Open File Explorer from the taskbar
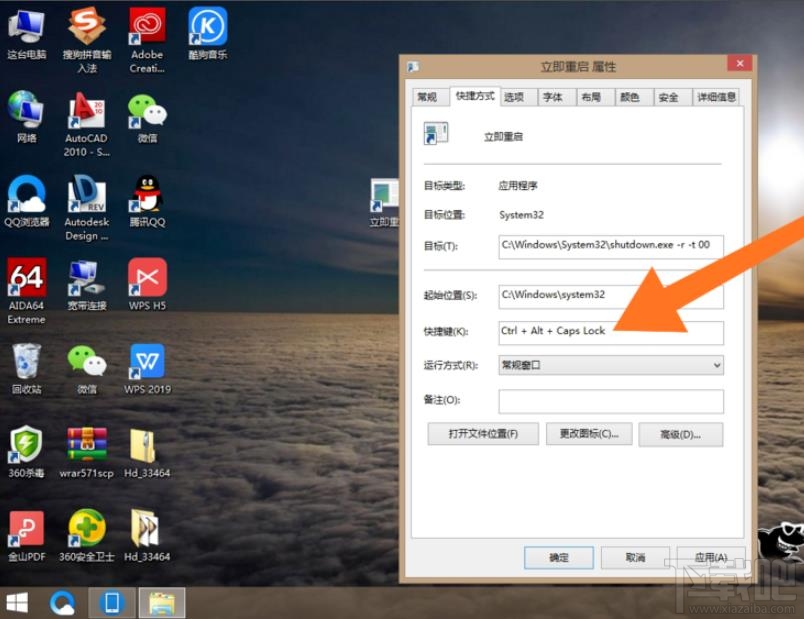 pyautogui.click(x=163, y=604)
